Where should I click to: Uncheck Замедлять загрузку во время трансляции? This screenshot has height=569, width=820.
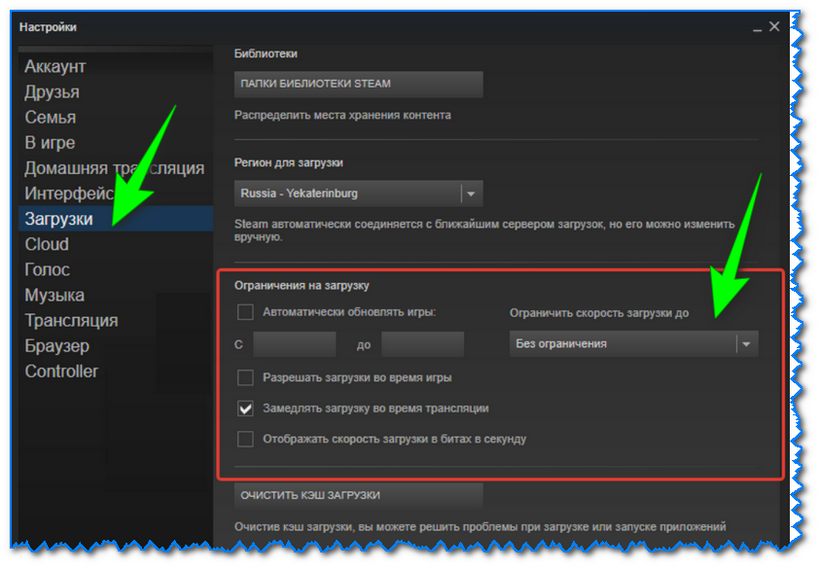click(245, 408)
